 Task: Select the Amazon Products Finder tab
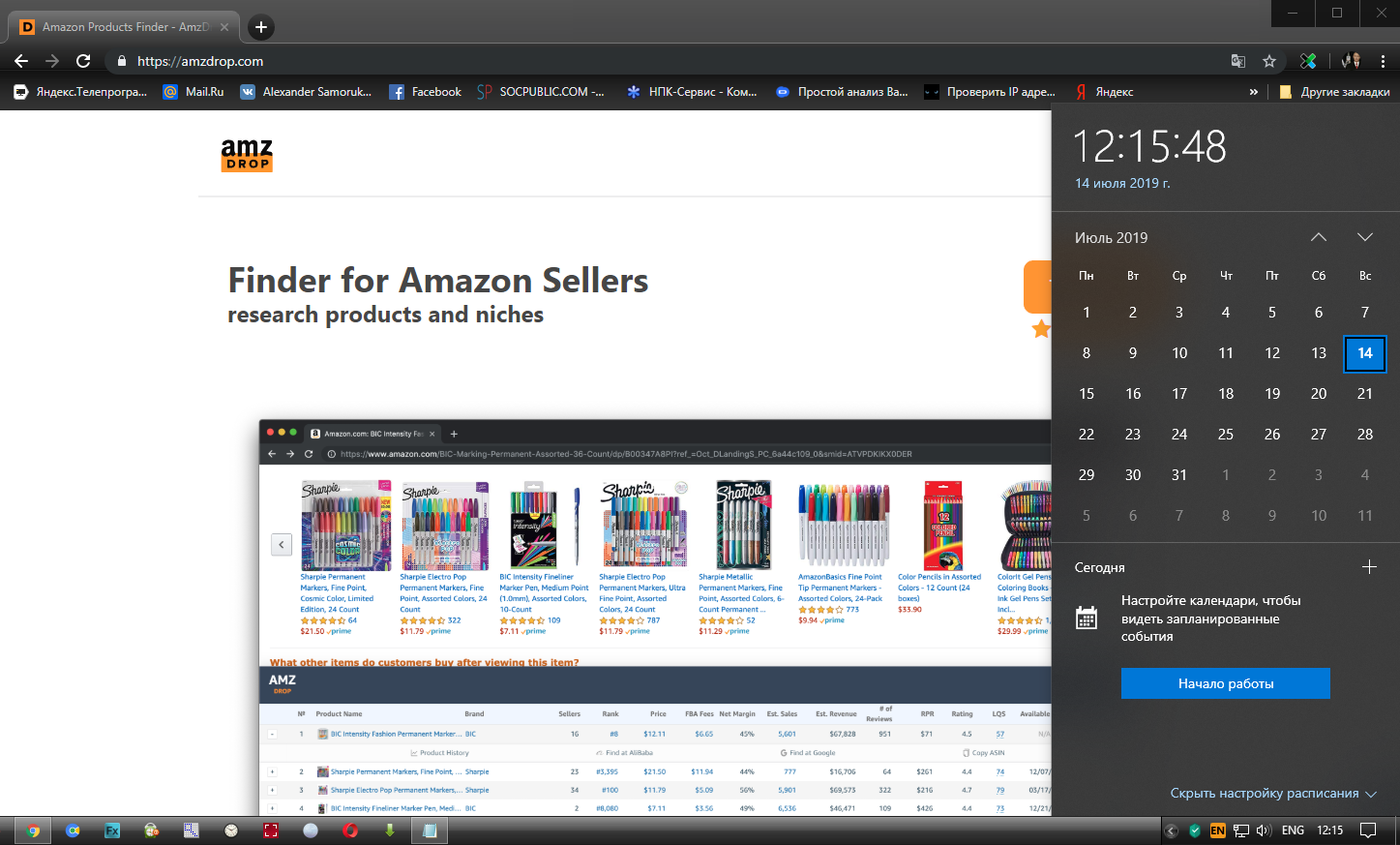click(x=124, y=27)
